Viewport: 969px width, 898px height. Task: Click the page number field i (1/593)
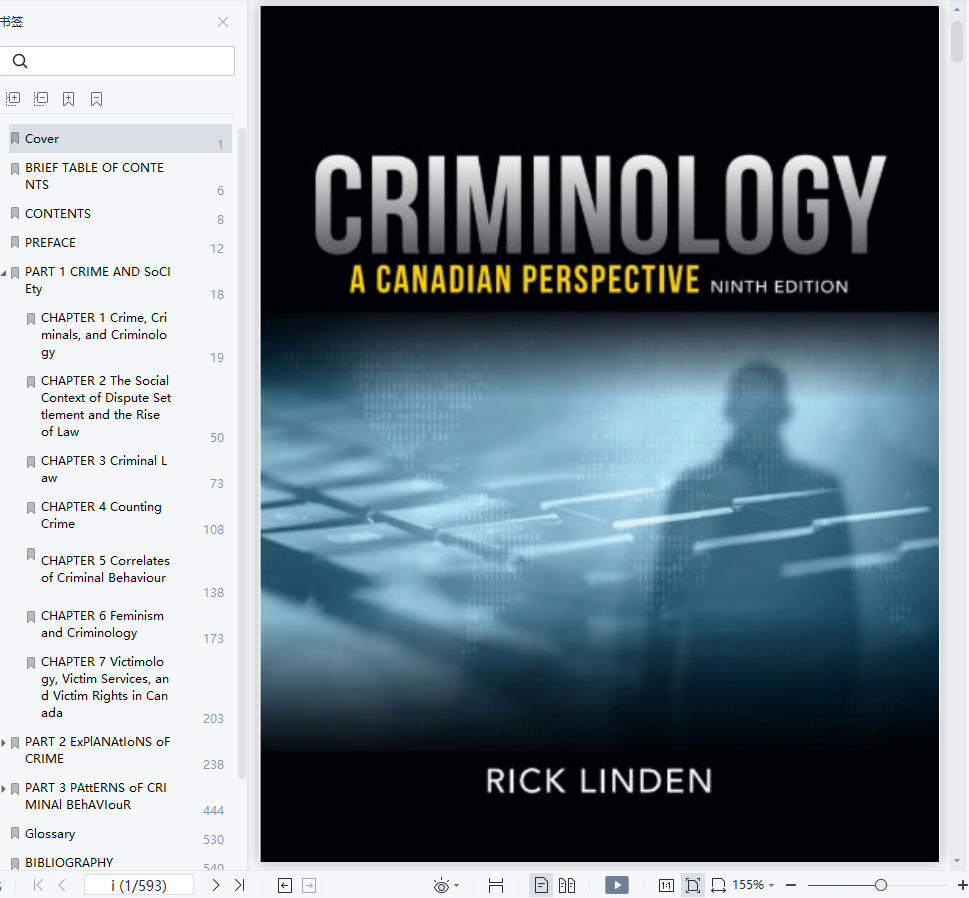pos(139,885)
